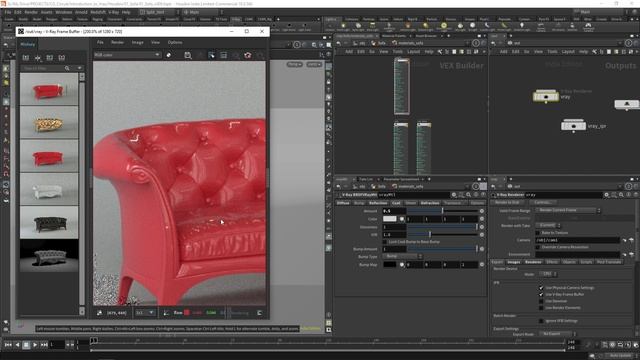Viewport: 640px width, 360px height.
Task: Click the Render to Disk button
Action: pyautogui.click(x=507, y=202)
